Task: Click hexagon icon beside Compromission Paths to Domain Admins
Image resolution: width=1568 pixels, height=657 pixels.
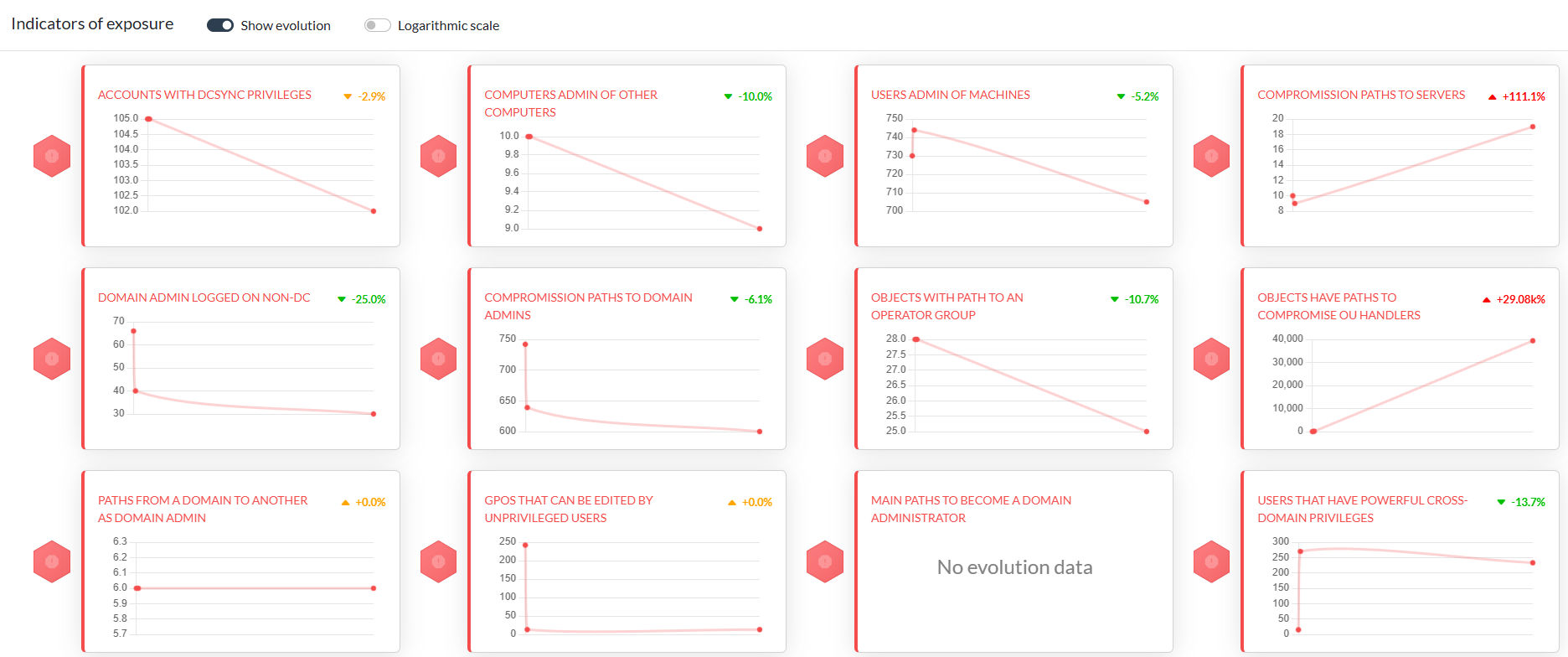Action: click(438, 359)
